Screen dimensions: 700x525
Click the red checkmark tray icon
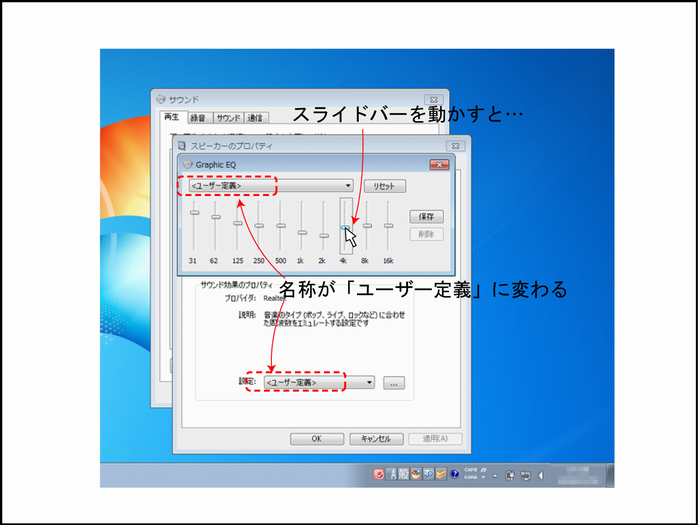pyautogui.click(x=379, y=474)
